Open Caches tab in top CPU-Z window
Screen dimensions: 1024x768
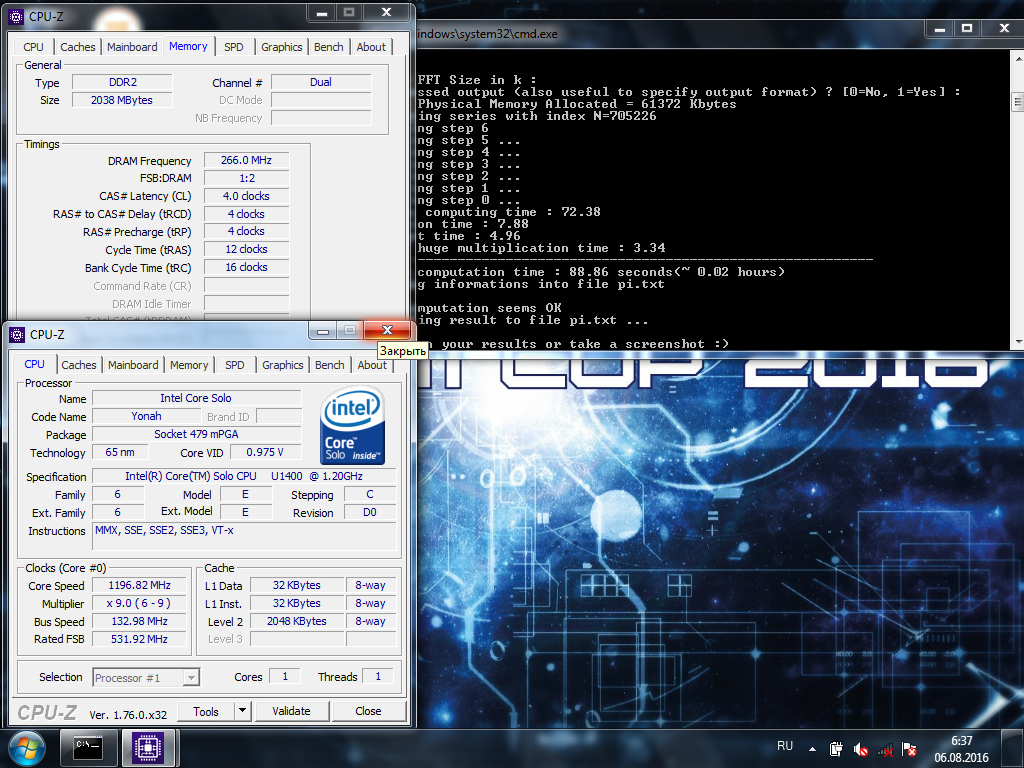pyautogui.click(x=78, y=47)
